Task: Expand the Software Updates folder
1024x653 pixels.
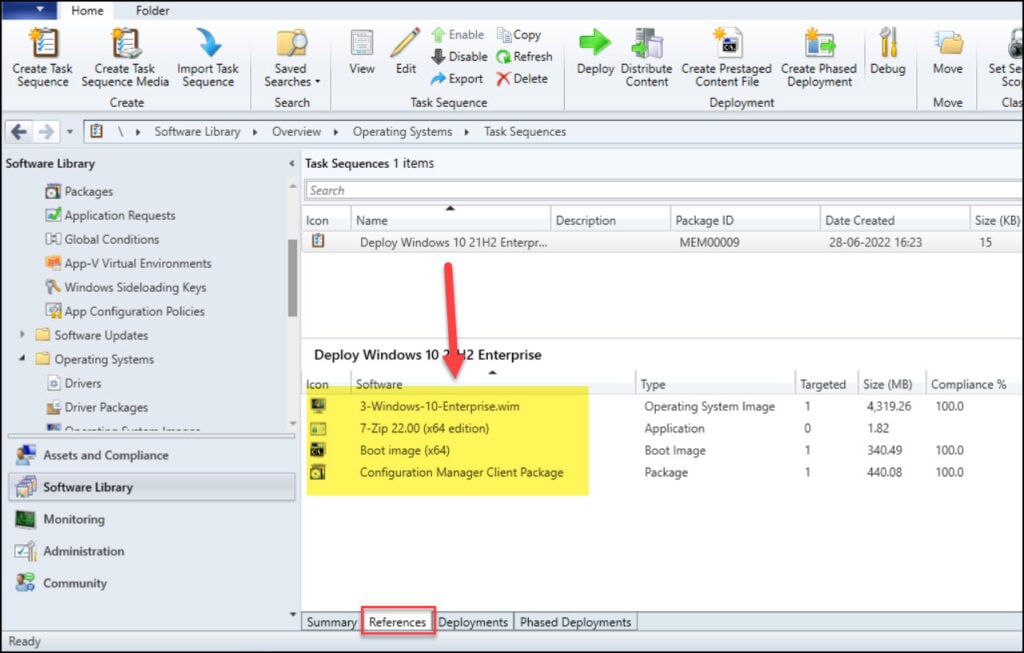Action: tap(22, 334)
